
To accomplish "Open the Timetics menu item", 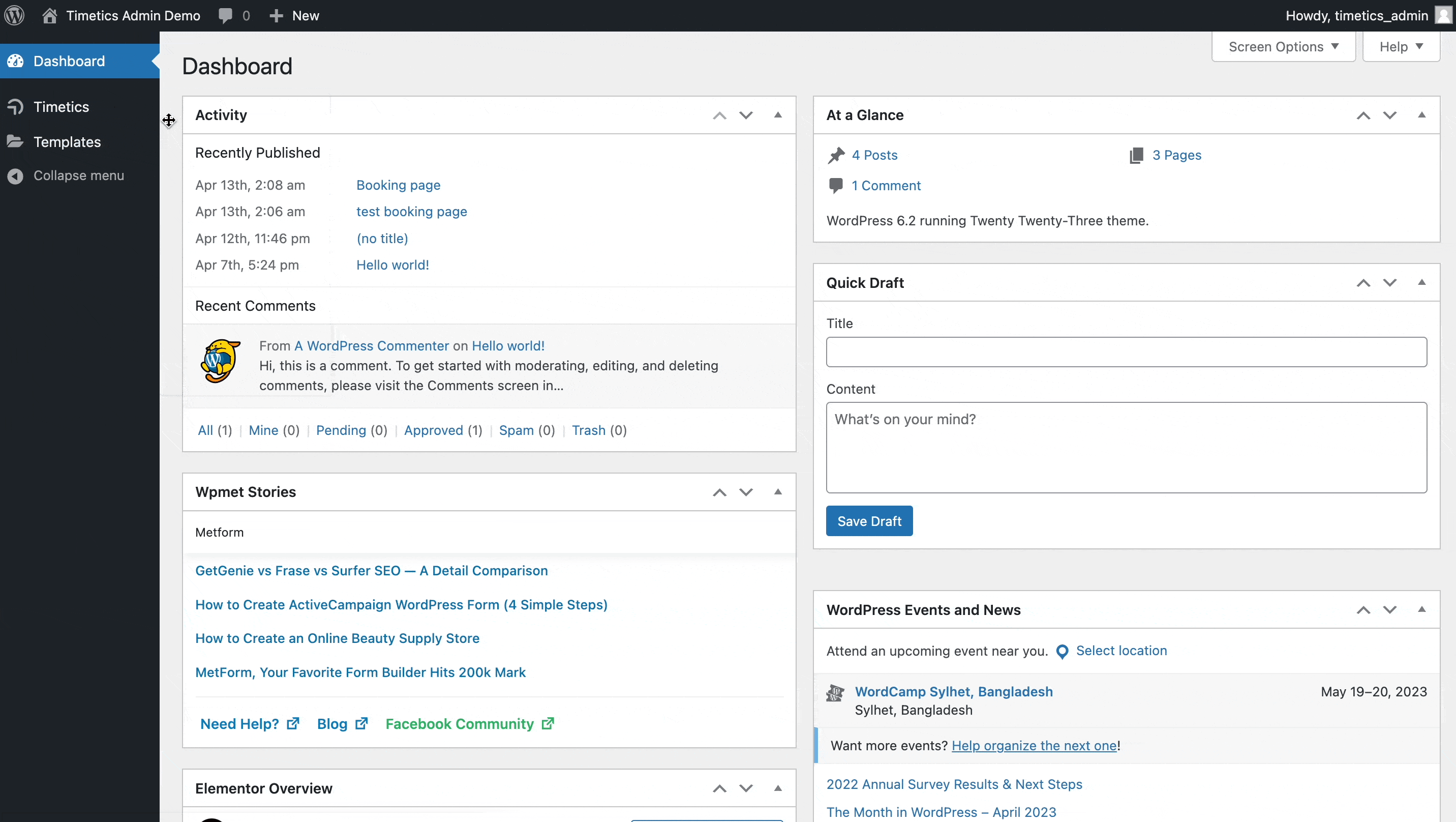I will tap(61, 106).
